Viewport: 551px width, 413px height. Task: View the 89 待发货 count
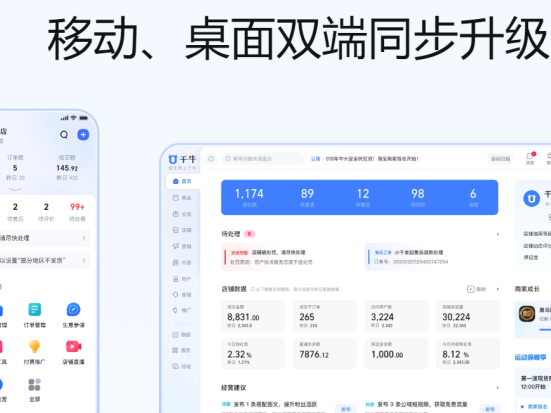307,197
